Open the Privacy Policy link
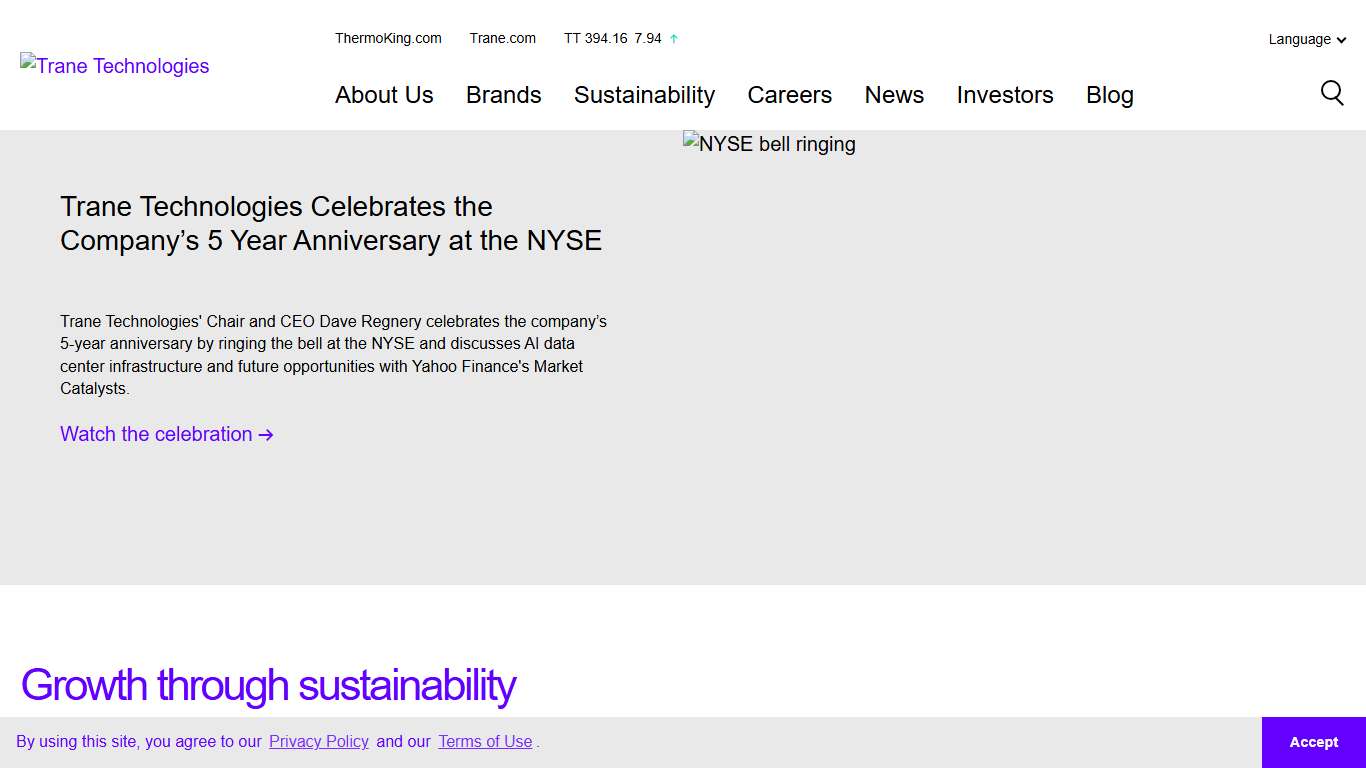Viewport: 1366px width, 768px height. (318, 742)
